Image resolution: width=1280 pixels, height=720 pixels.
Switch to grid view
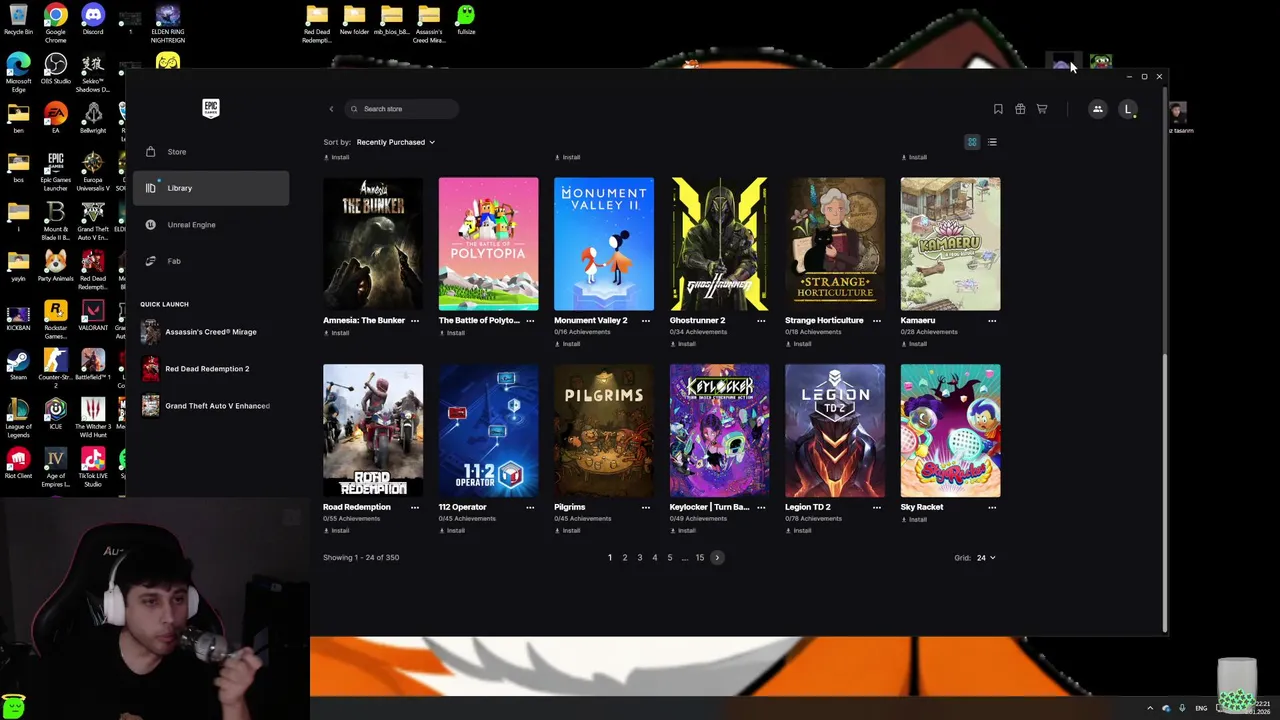(972, 142)
